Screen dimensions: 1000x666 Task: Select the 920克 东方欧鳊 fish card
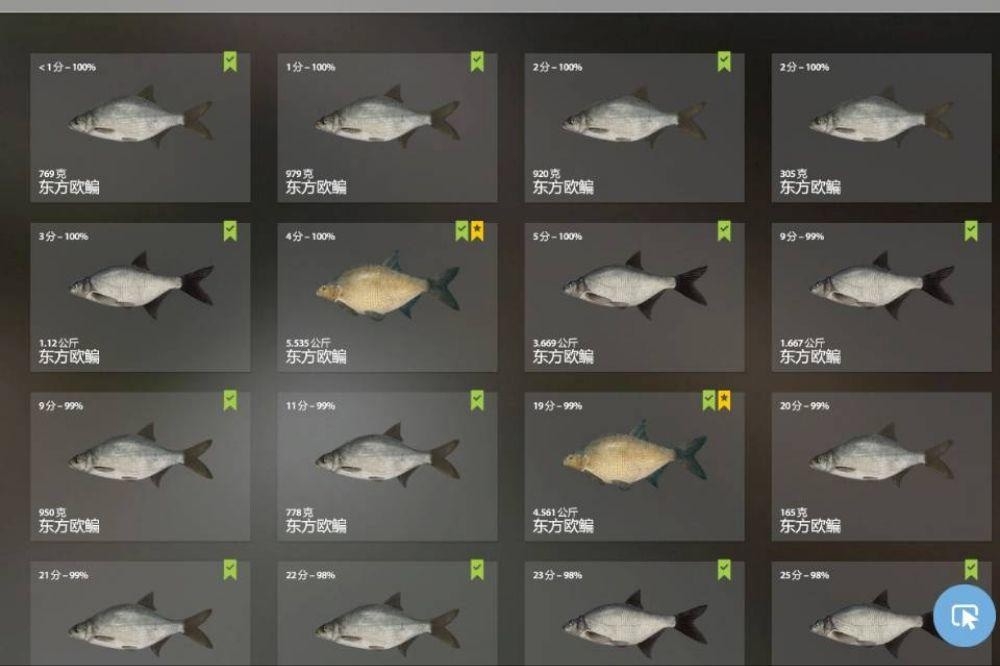(x=634, y=128)
